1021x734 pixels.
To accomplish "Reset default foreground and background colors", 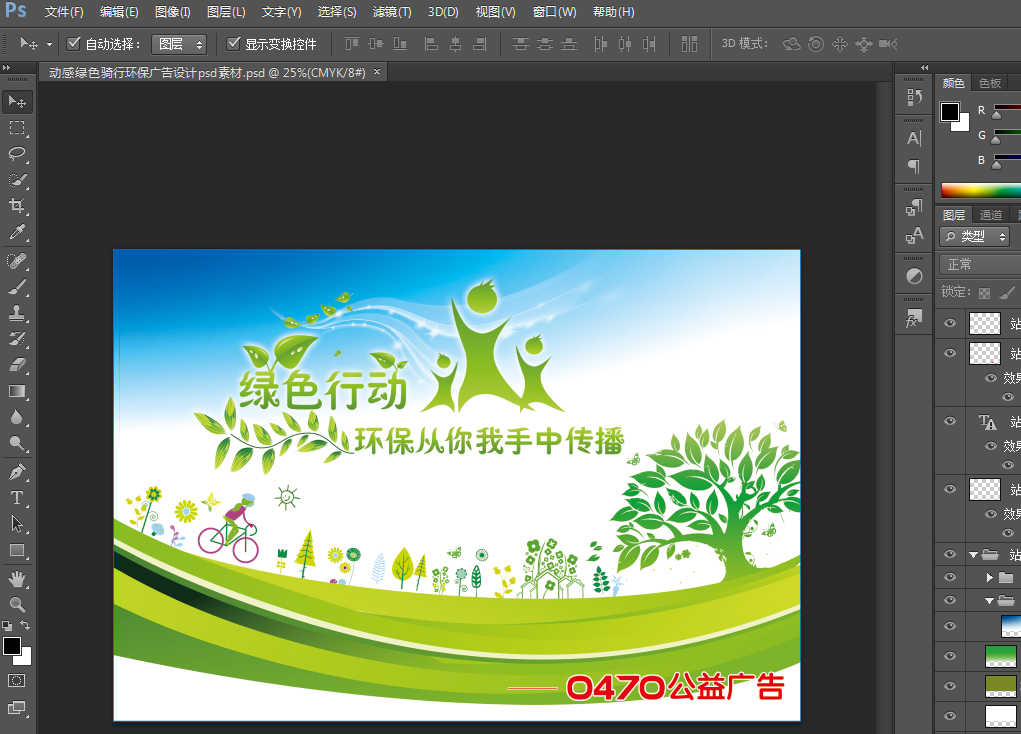I will coord(7,626).
